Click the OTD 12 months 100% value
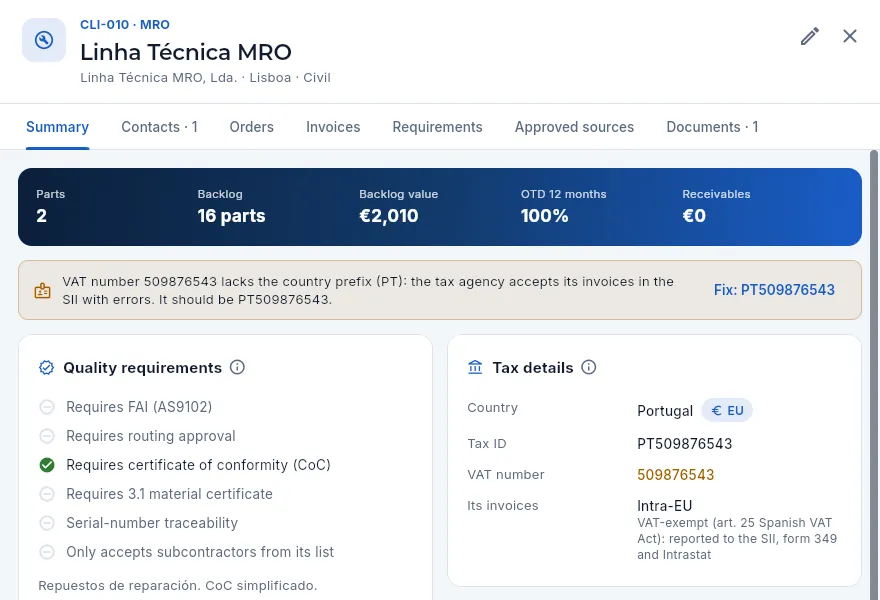880x600 pixels. [544, 216]
